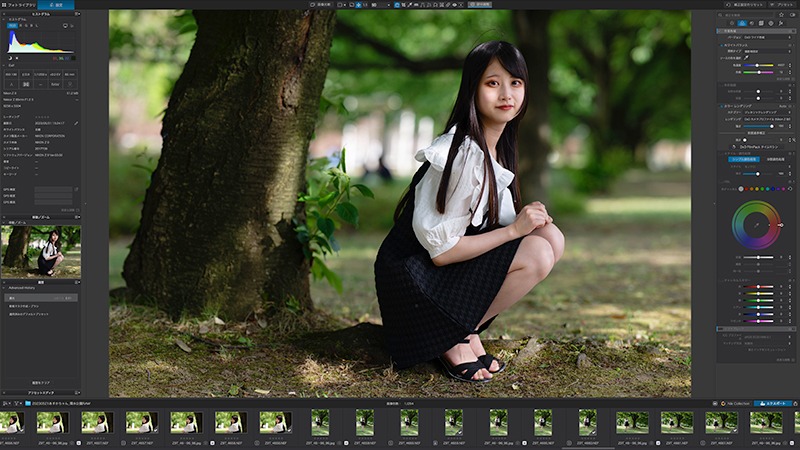Collapse the Histogram section chevron
The height and width of the screenshot is (450, 800).
4,19
